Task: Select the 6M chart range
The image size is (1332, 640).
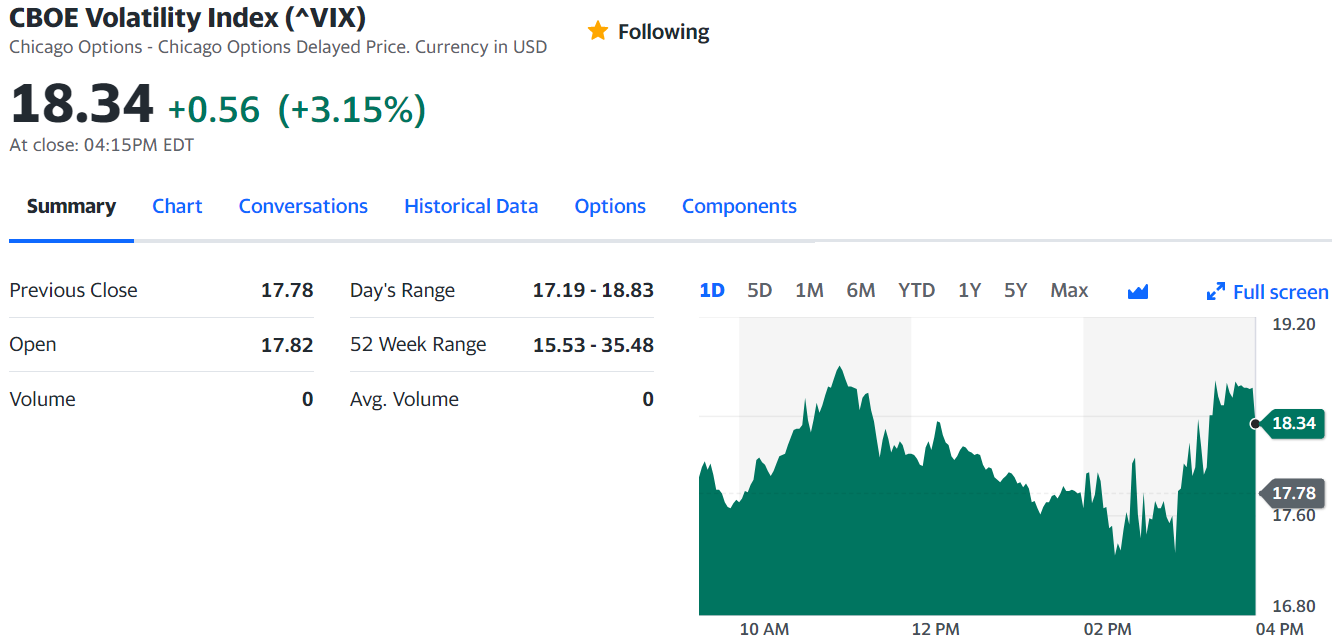Action: coord(861,291)
